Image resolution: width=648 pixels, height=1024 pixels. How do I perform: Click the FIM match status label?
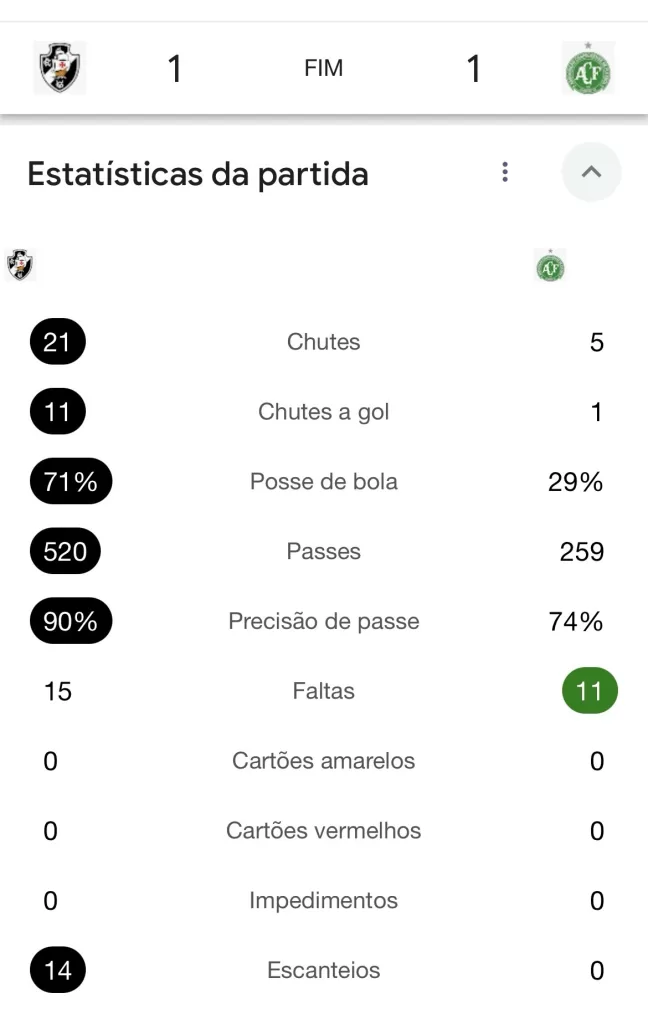coord(323,68)
